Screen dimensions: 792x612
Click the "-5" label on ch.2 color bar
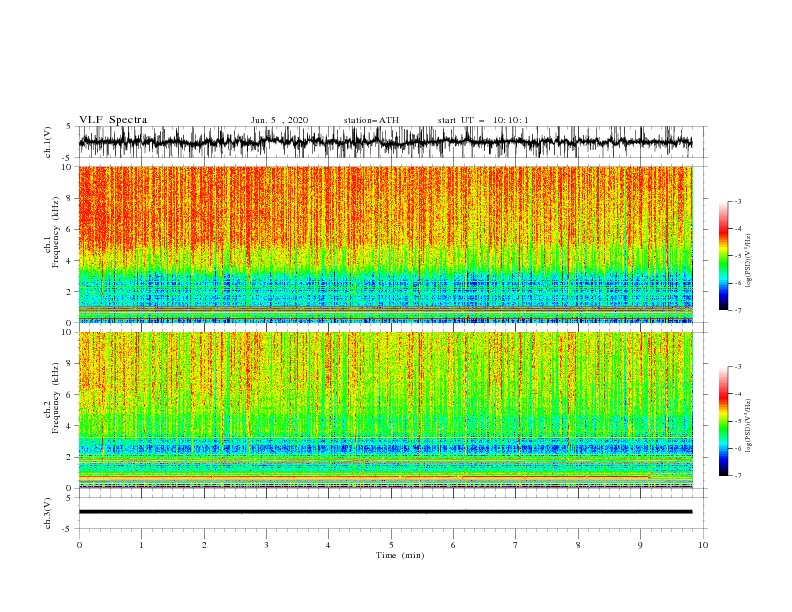point(737,421)
